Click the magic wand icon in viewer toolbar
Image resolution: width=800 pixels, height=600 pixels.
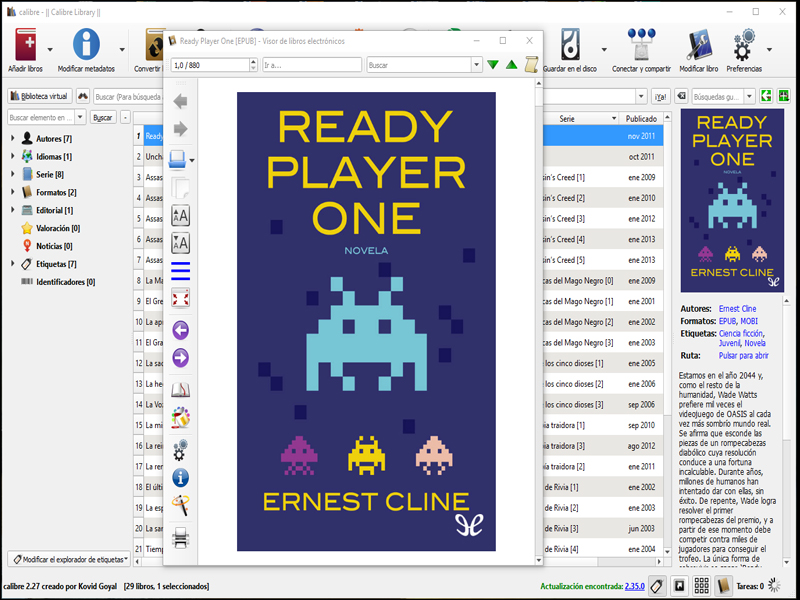coord(181,505)
